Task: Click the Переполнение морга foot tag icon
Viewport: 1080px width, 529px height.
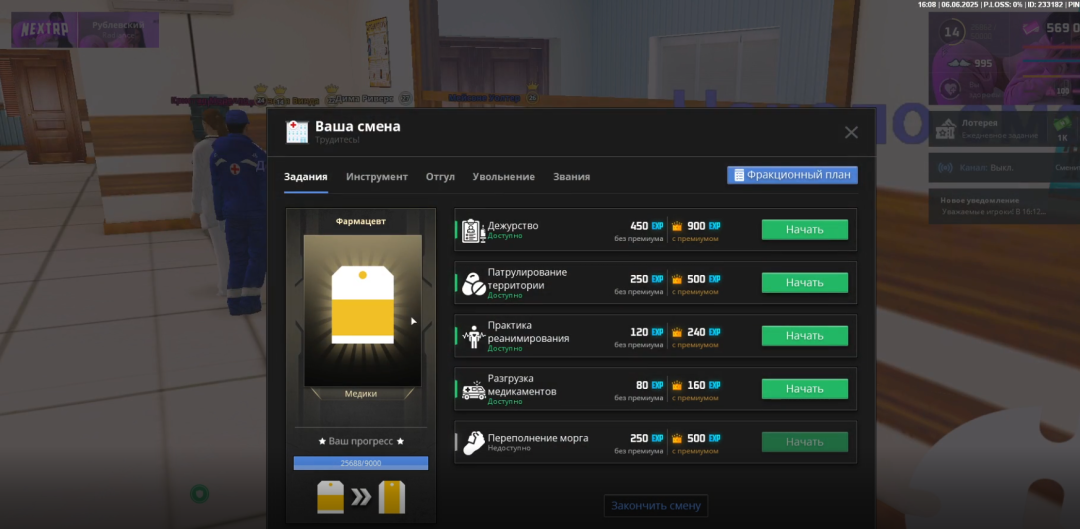Action: [473, 442]
